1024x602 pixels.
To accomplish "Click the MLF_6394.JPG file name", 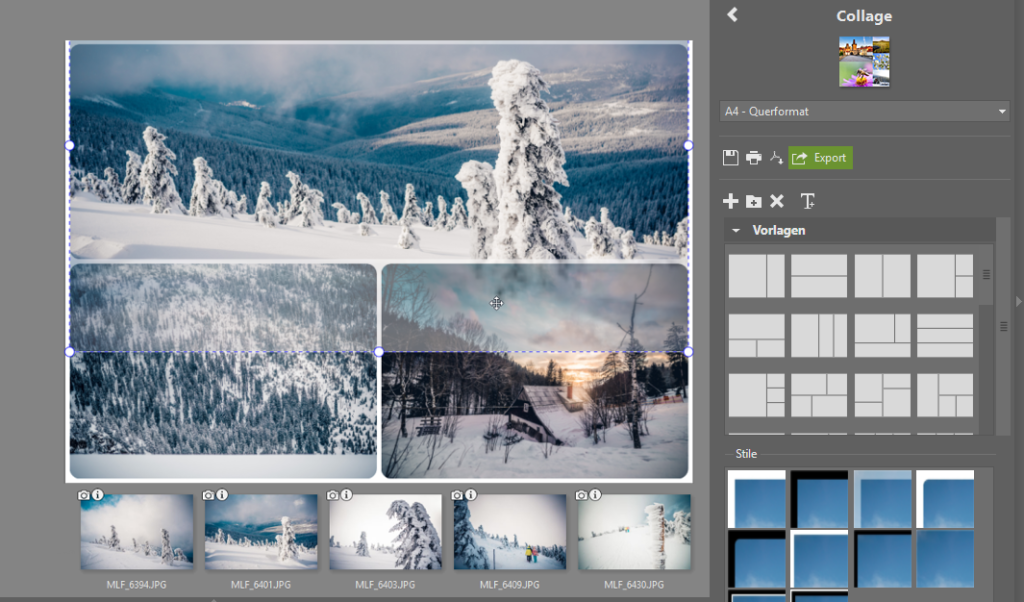I will point(136,584).
